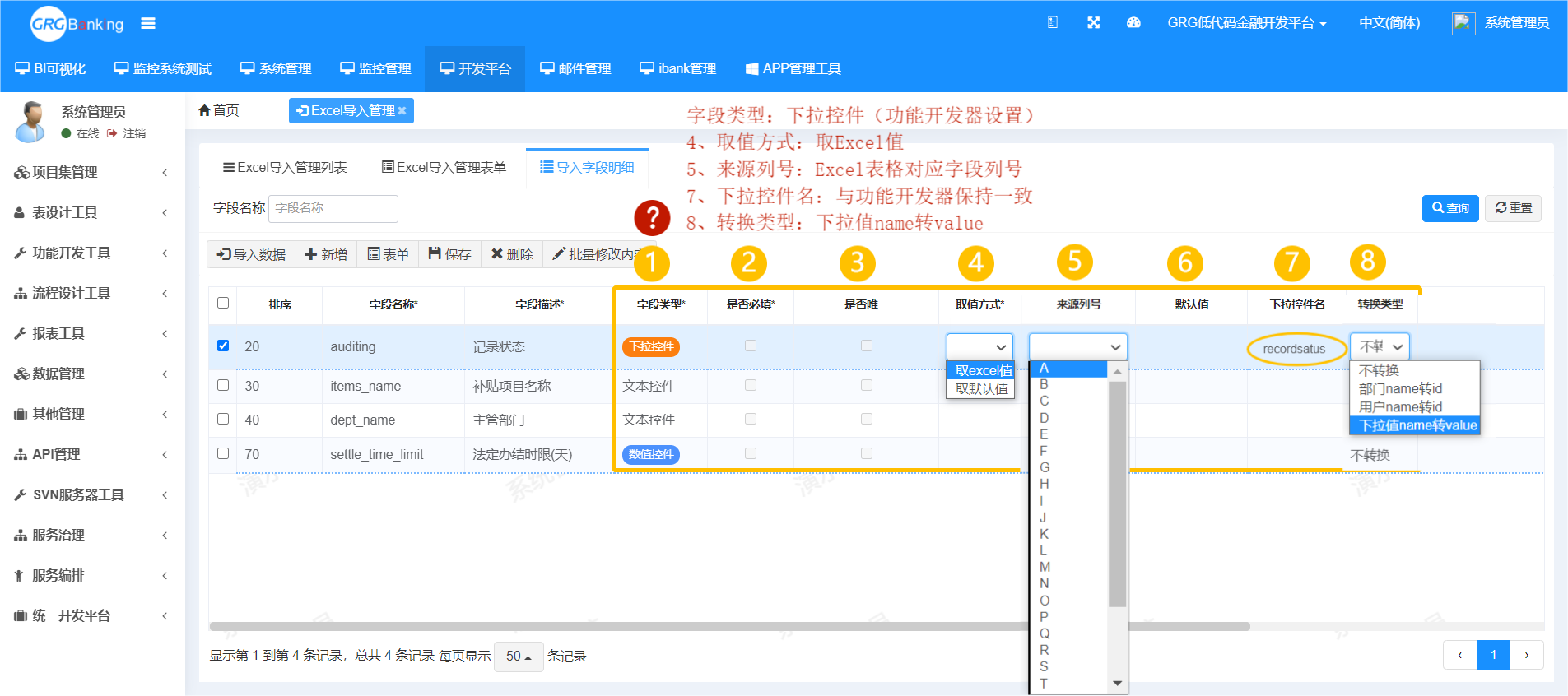Screen dimensions: 1568x696
Task: Check the dept_name row checkbox
Action: (223, 419)
